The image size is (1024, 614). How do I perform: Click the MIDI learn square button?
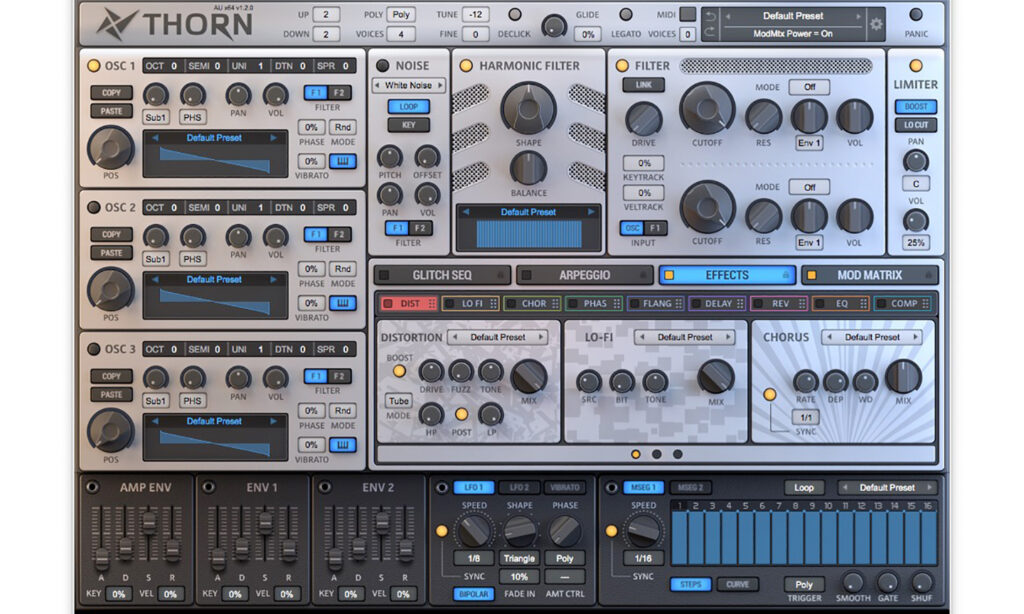[688, 14]
